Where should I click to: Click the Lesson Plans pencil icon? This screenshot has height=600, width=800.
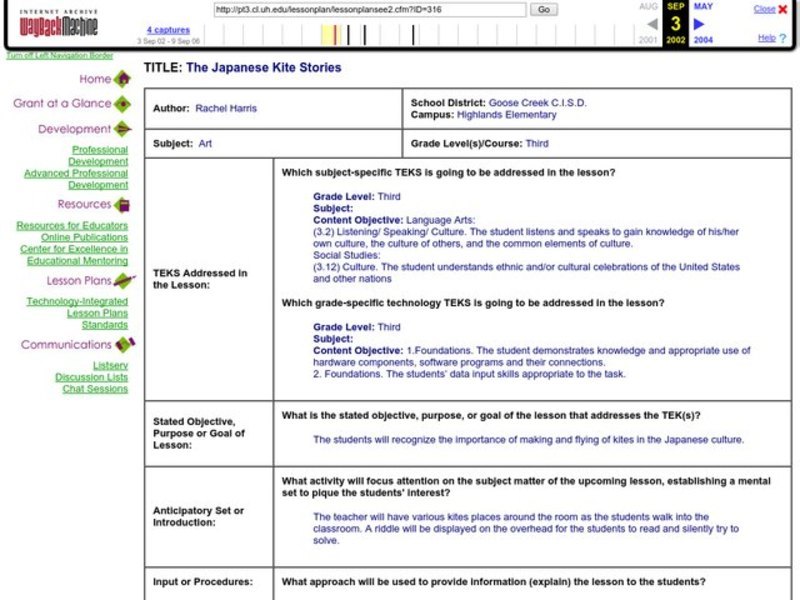[124, 281]
